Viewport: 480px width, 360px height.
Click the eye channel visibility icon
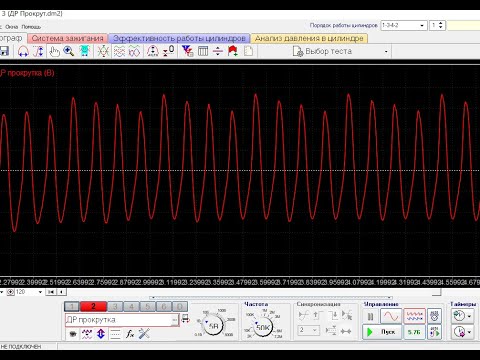(73, 334)
